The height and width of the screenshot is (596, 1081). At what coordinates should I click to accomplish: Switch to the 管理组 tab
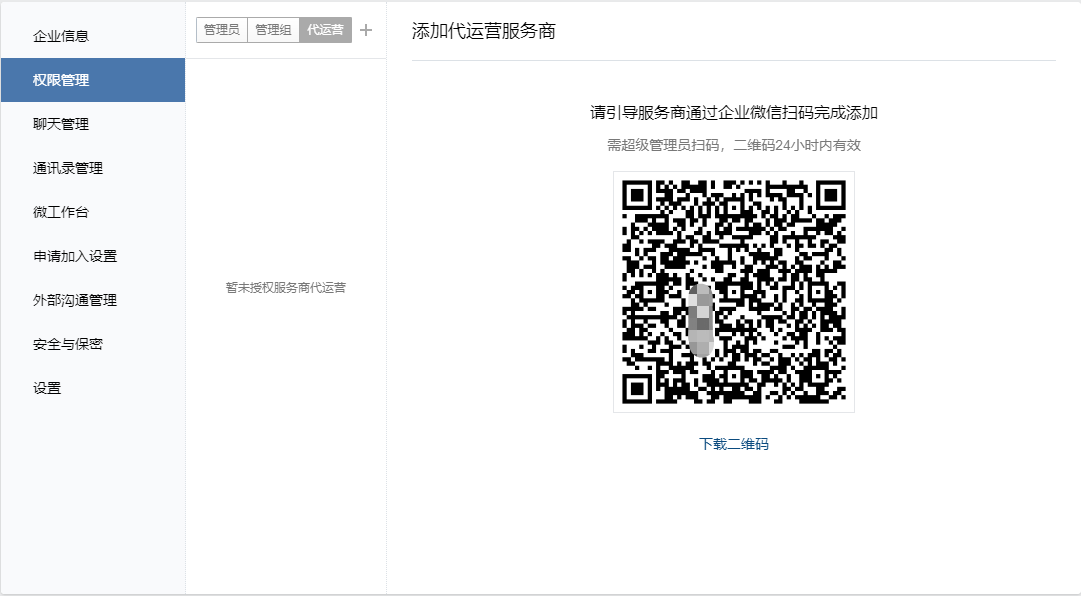click(x=274, y=30)
